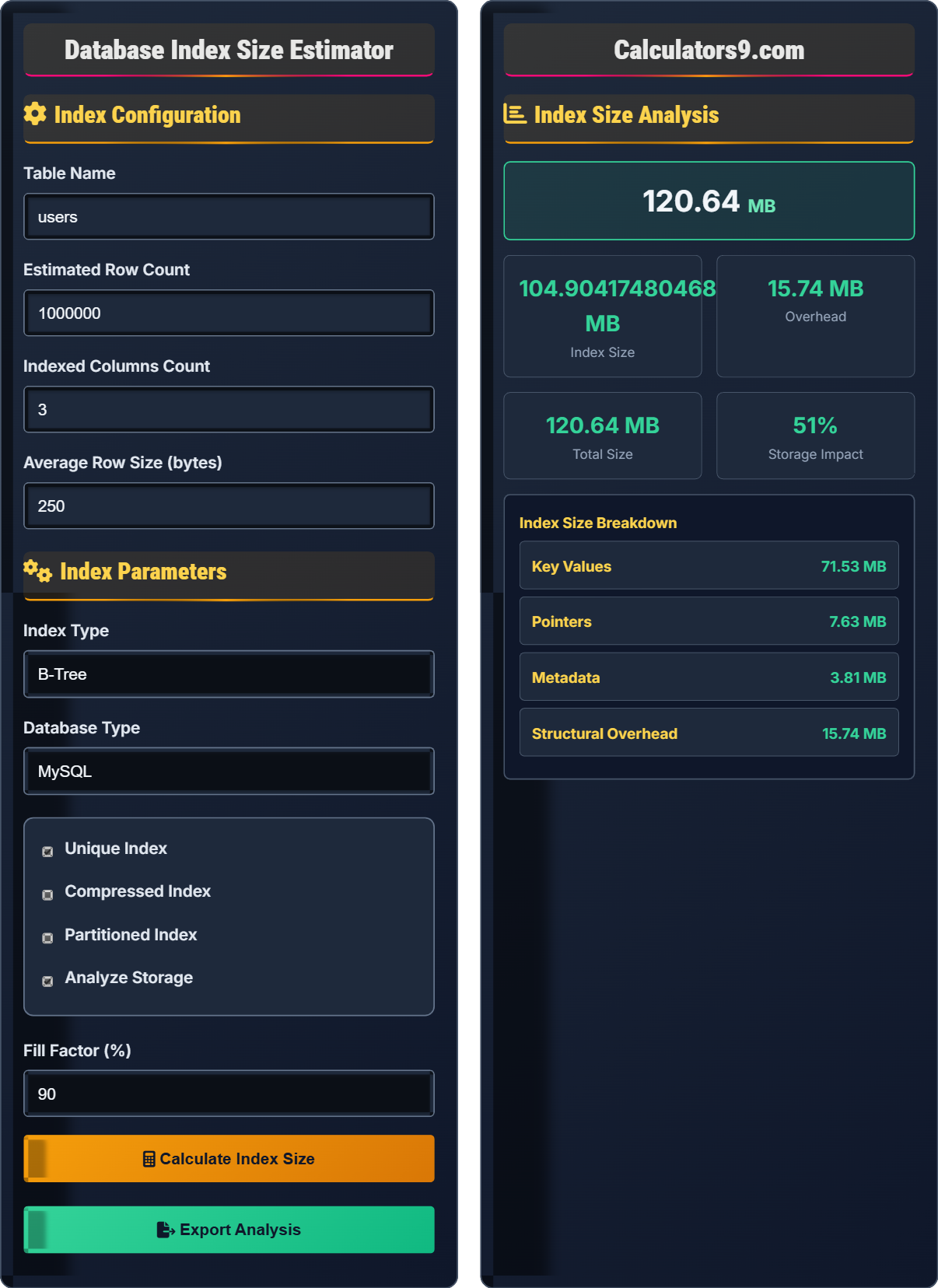Click the Table Name label
Image resolution: width=938 pixels, height=1288 pixels.
point(69,173)
